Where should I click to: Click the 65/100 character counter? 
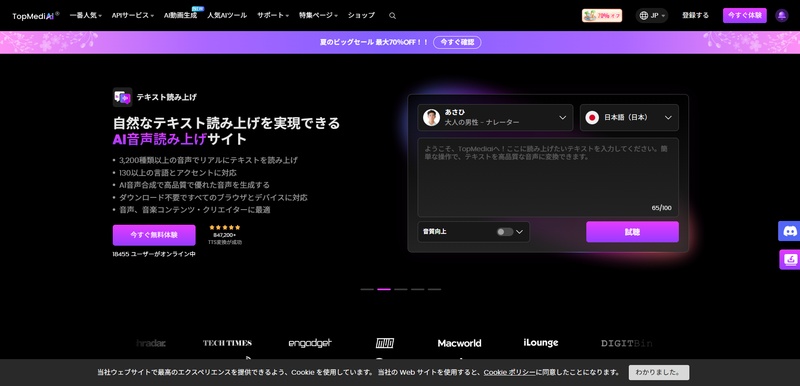click(661, 208)
